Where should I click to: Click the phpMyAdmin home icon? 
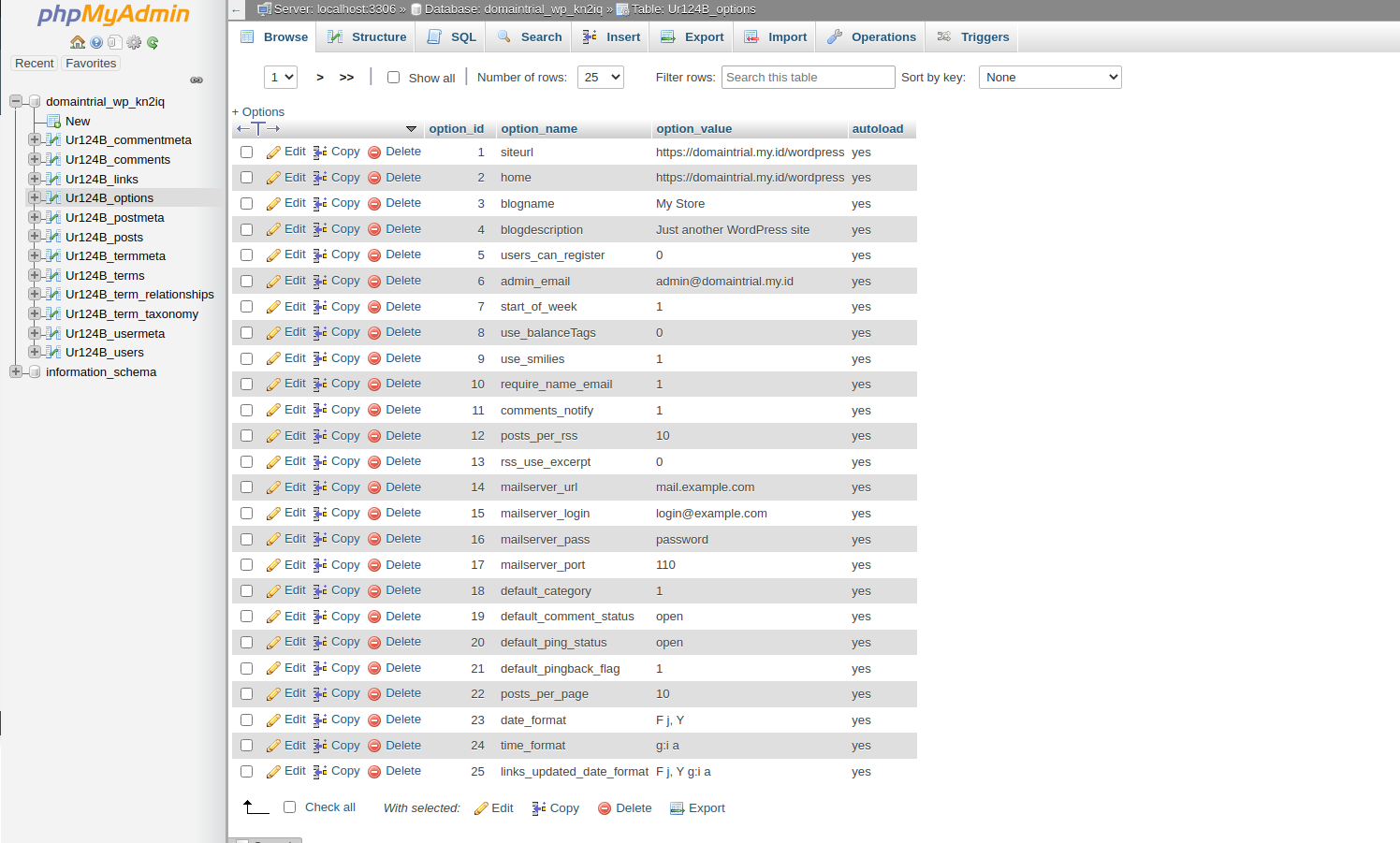76,42
